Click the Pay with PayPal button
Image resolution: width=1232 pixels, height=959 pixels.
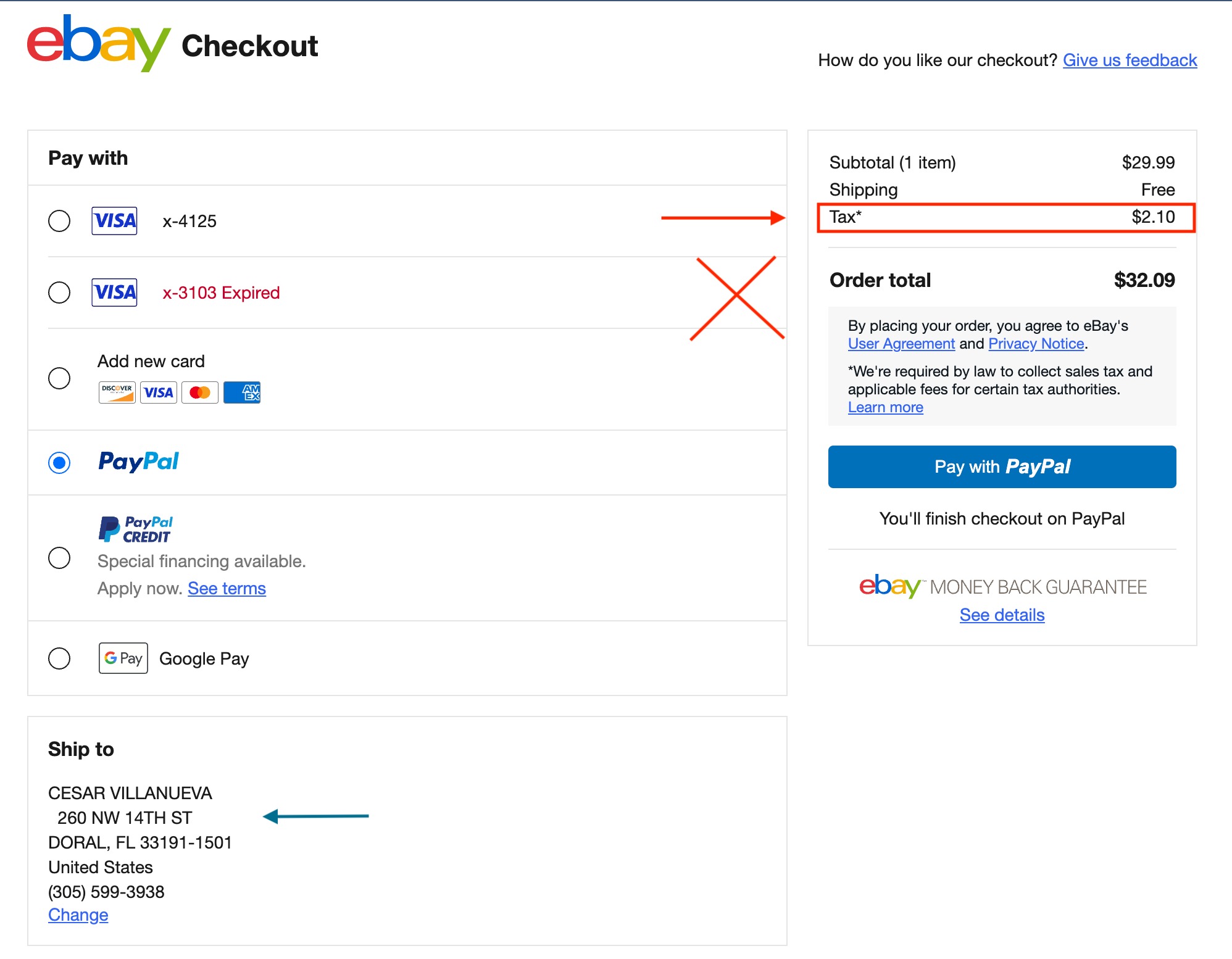(1001, 467)
